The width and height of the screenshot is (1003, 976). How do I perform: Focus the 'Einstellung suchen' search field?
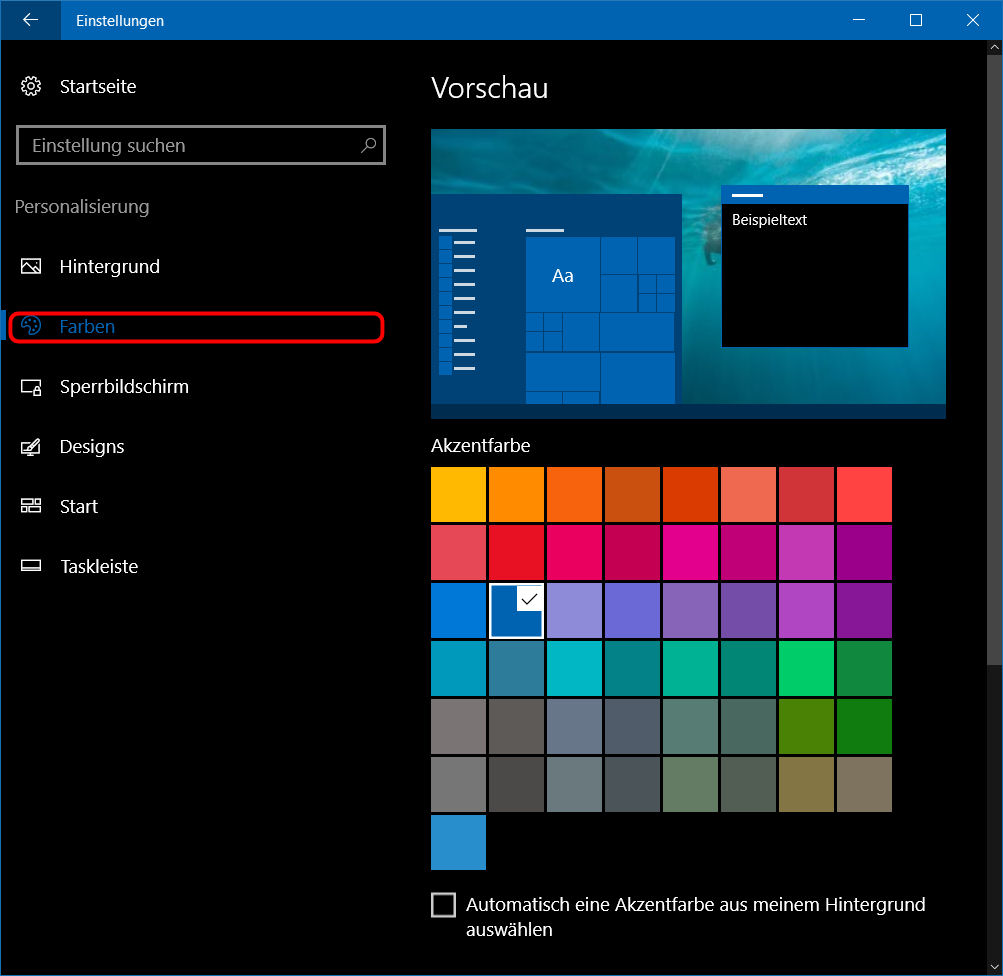coord(190,145)
